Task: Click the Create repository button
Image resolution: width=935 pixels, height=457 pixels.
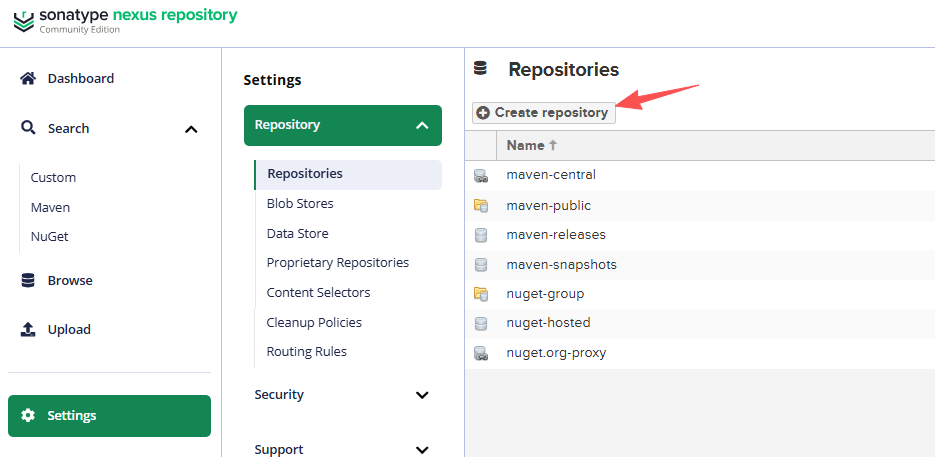Action: point(544,113)
